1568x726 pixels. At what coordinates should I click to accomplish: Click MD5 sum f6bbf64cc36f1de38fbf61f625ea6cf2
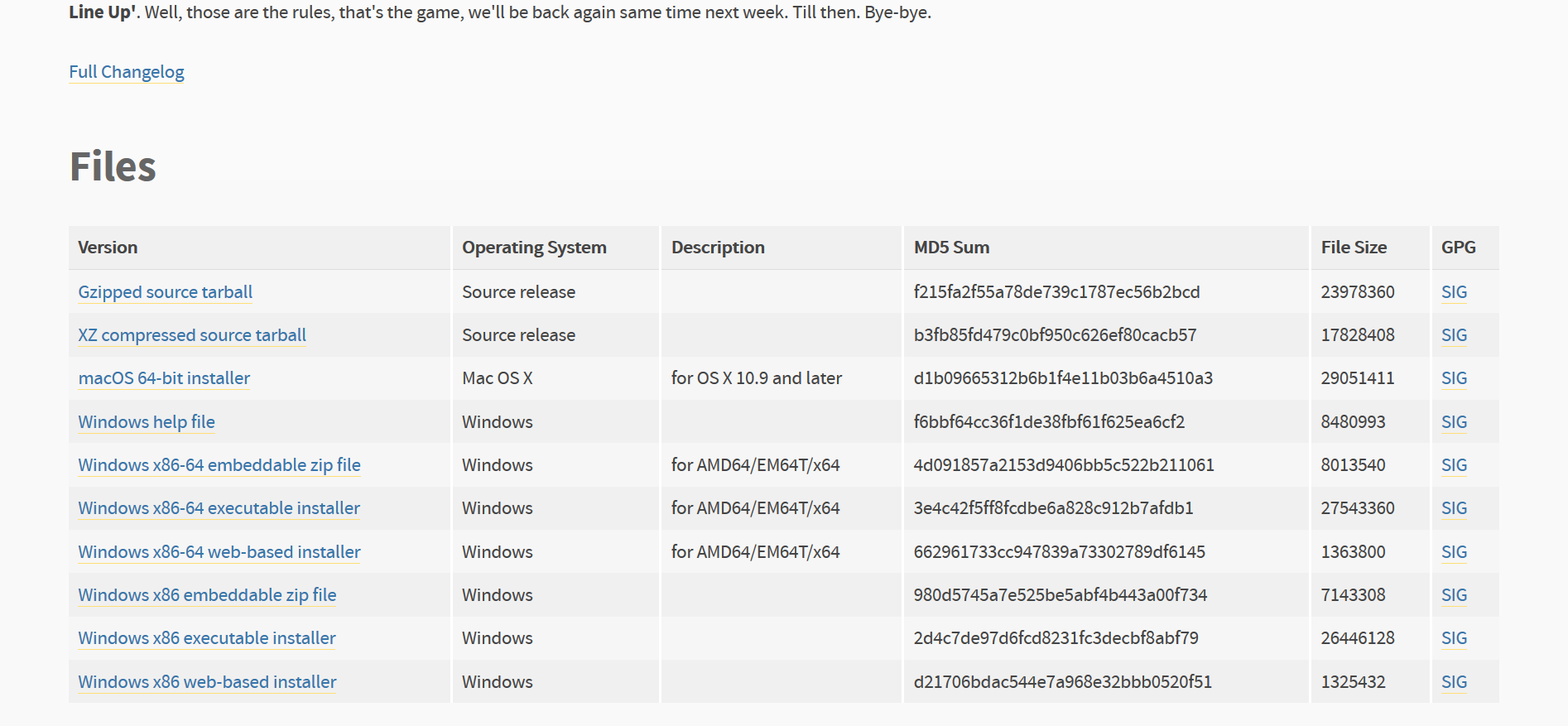click(1049, 422)
